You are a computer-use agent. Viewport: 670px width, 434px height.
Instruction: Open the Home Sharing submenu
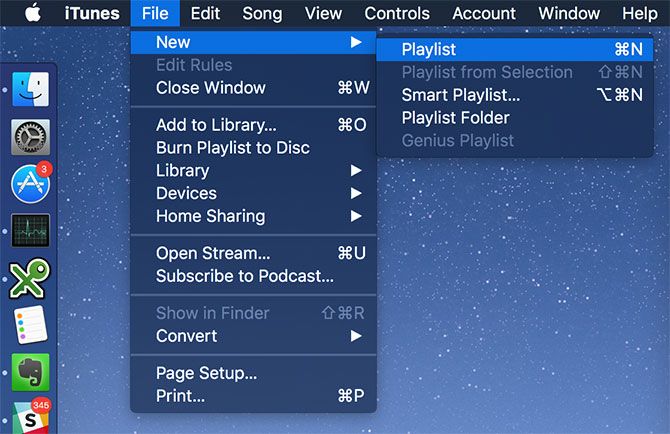click(x=210, y=216)
